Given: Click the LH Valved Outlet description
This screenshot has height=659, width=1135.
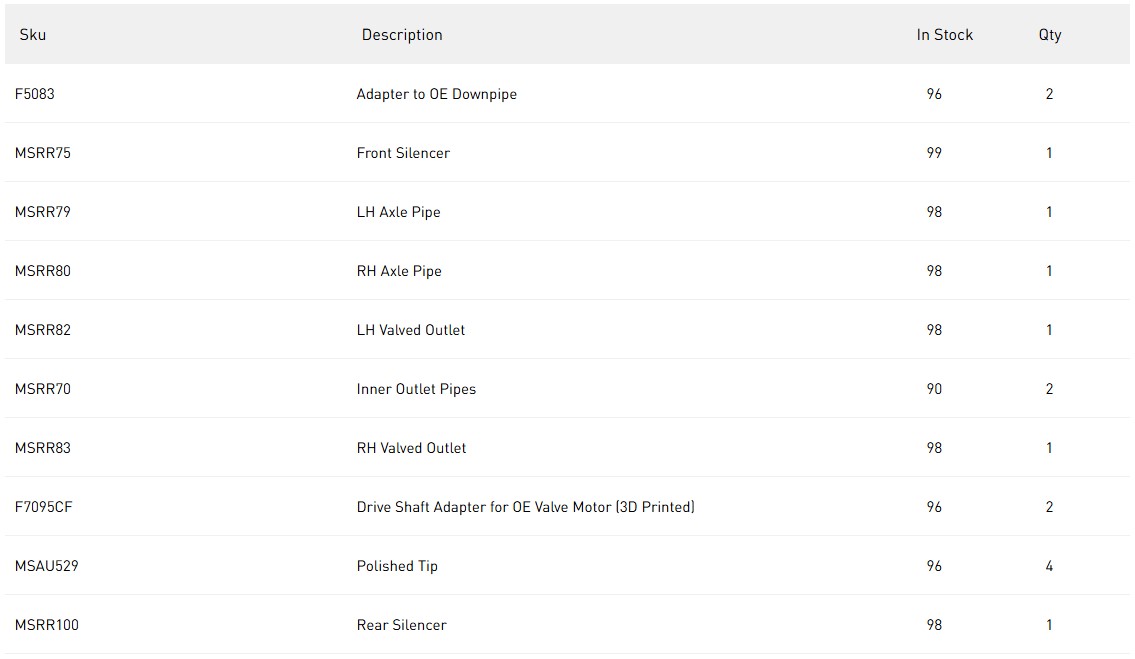Looking at the screenshot, I should [410, 330].
